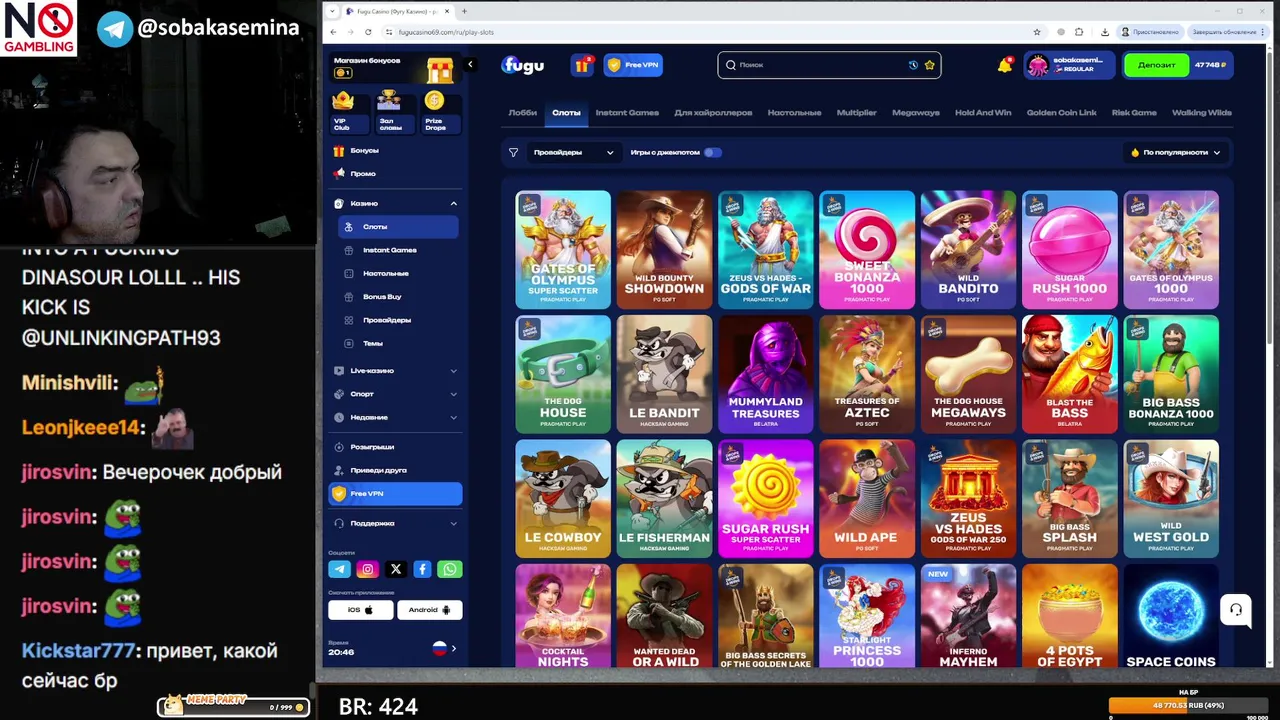Image resolution: width=1280 pixels, height=720 pixels.
Task: Toggle the jackpot games switch
Action: click(712, 153)
